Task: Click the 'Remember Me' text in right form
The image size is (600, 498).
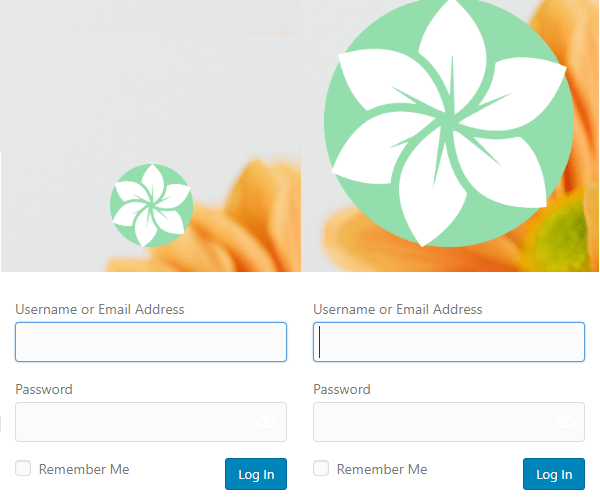Action: [382, 469]
